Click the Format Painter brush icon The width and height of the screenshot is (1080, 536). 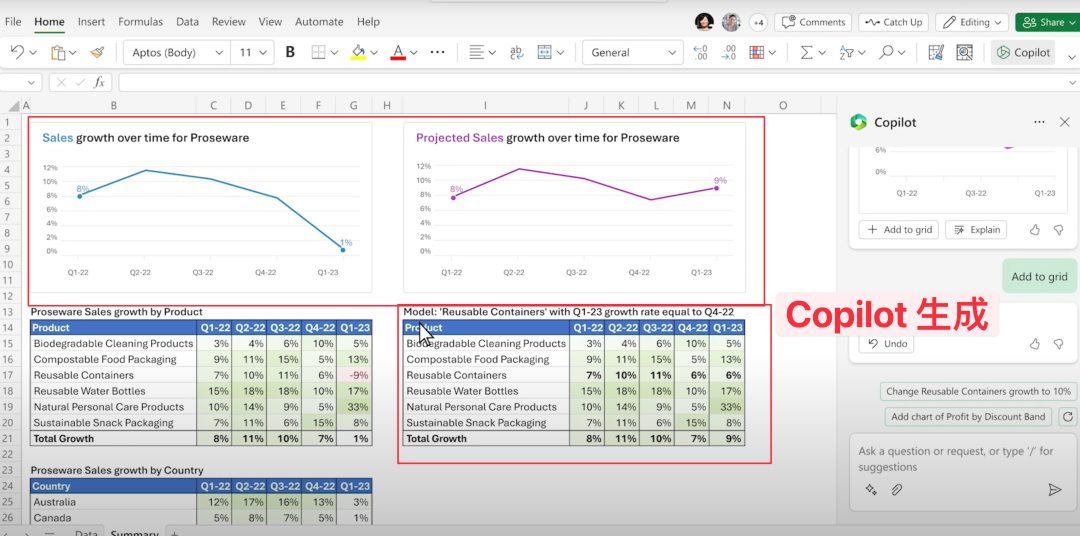point(97,52)
